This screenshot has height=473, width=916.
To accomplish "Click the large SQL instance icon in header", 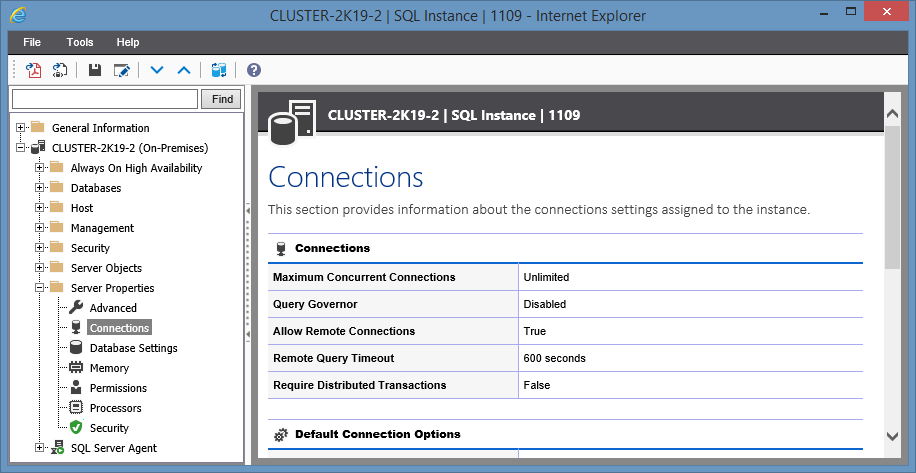I will pyautogui.click(x=292, y=122).
